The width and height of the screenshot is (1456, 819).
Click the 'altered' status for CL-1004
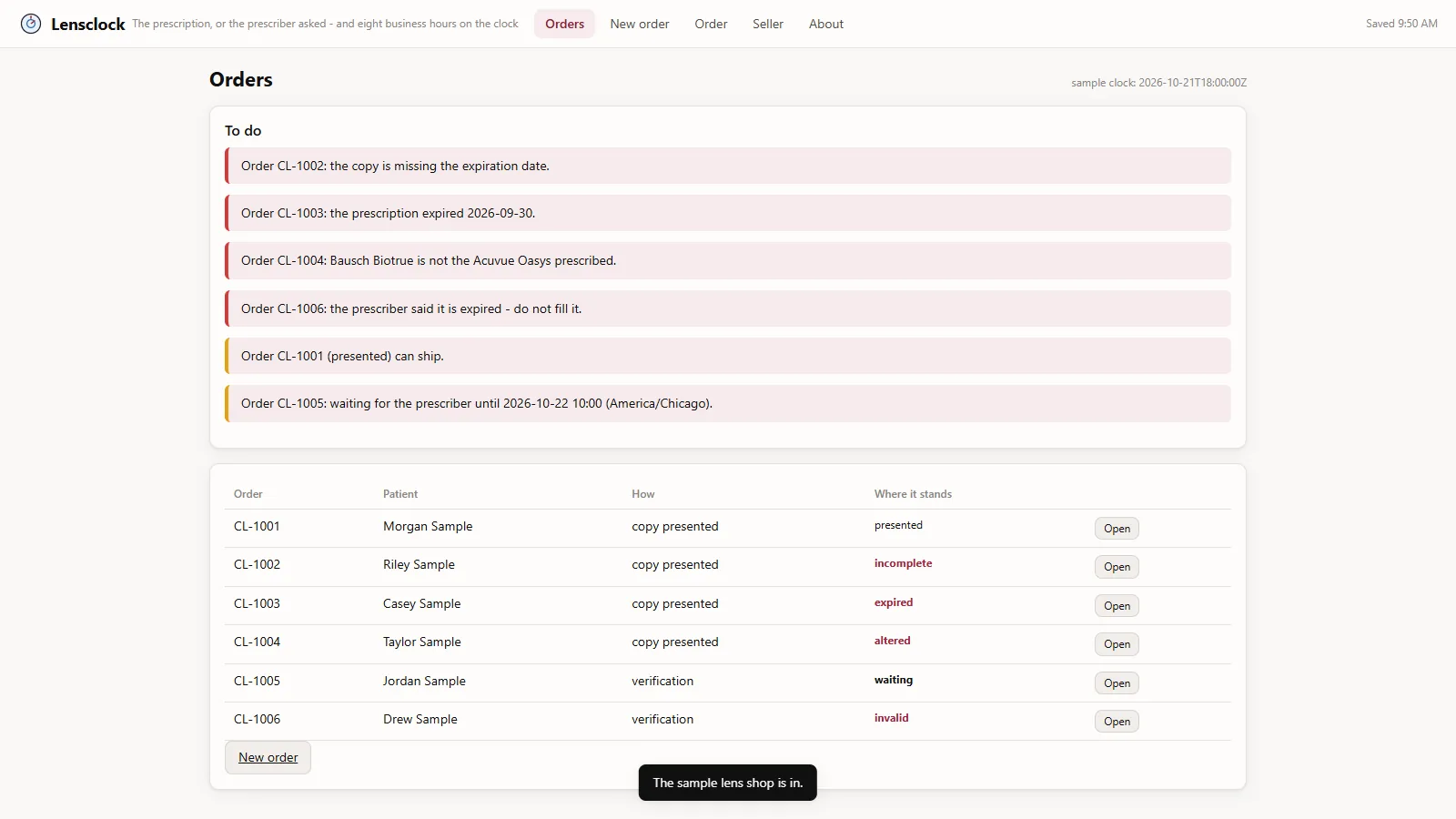point(892,641)
